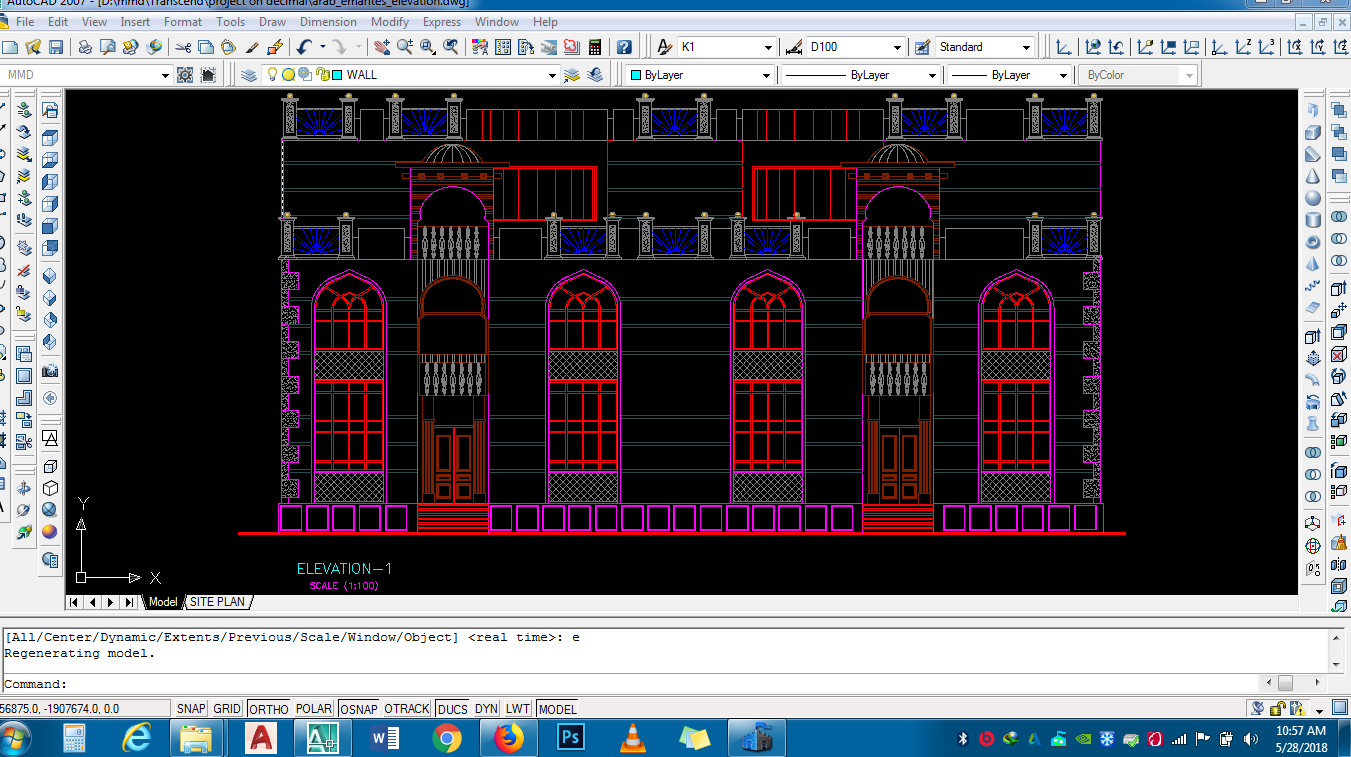Click the Save icon in the toolbar
The image size is (1351, 757).
(56, 47)
